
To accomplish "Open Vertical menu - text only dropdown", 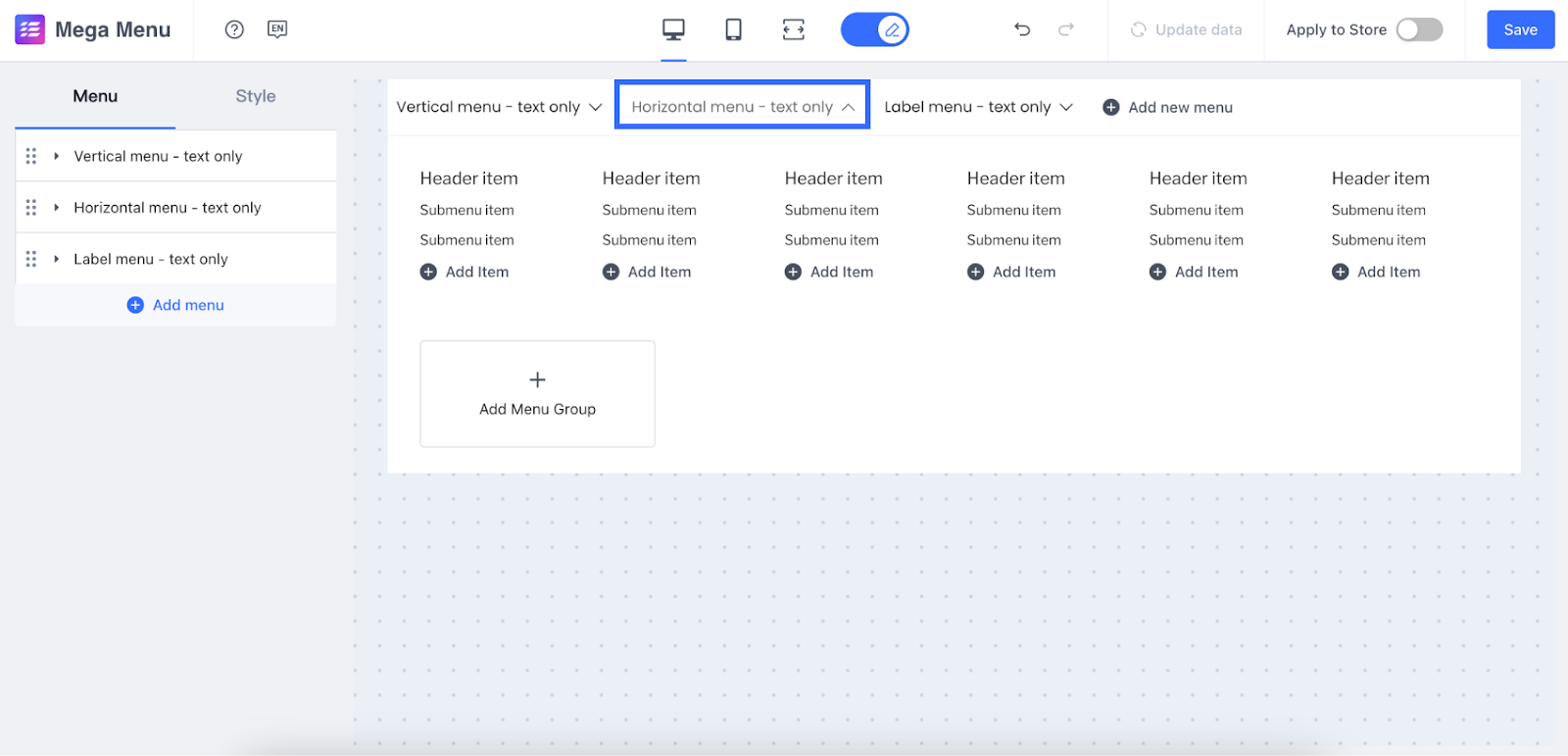I will [498, 107].
